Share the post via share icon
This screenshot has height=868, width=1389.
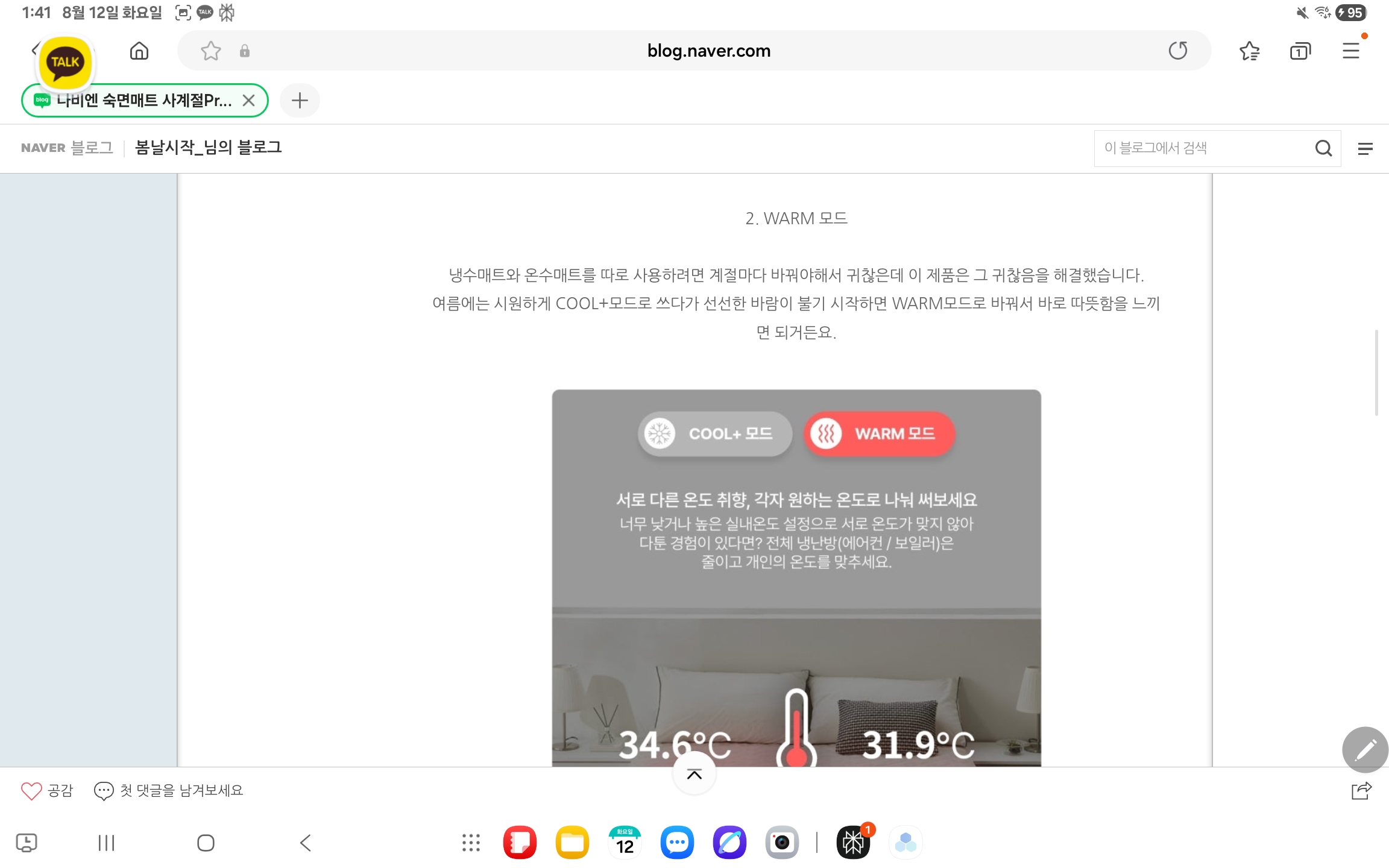tap(1361, 790)
